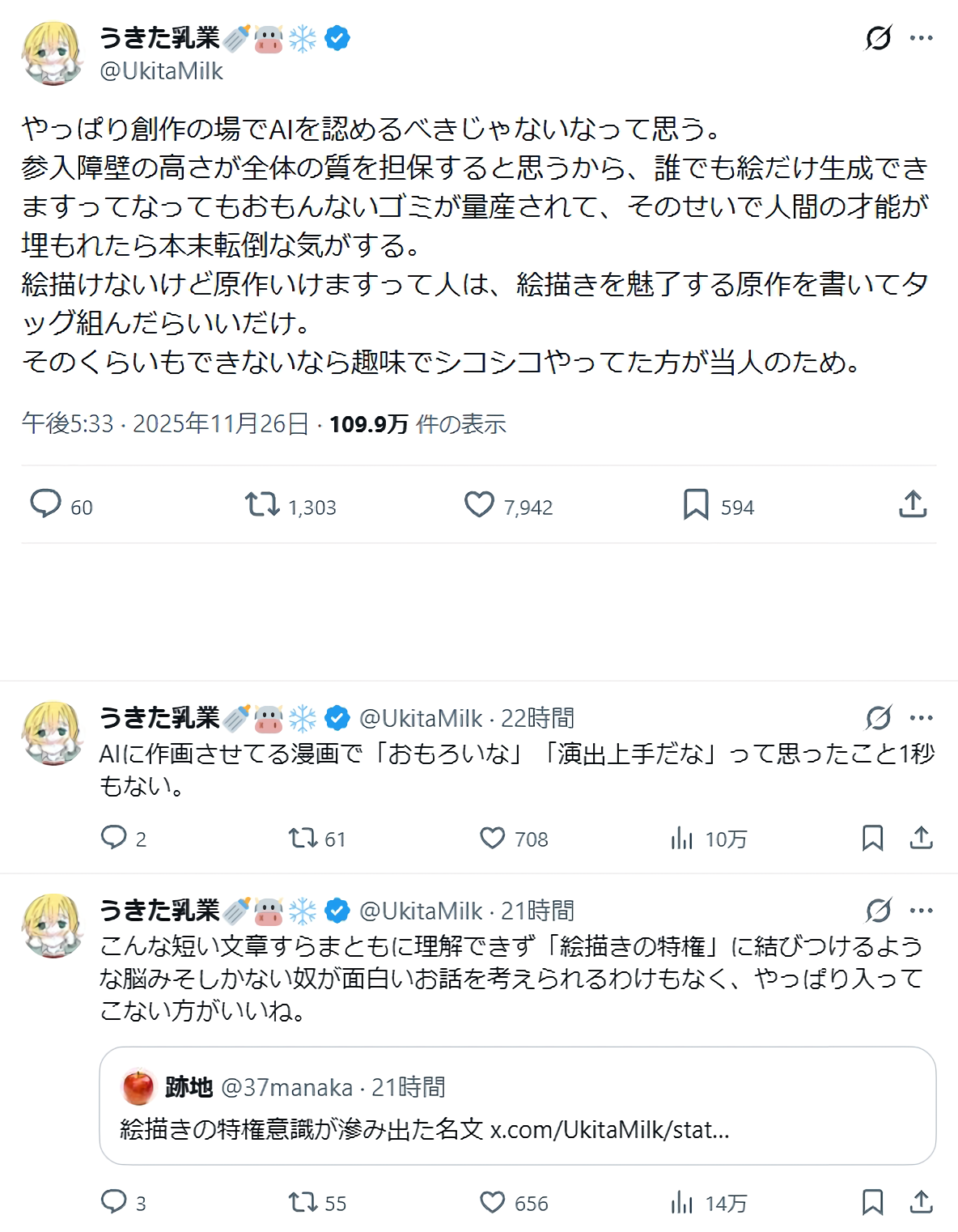958x1232 pixels.
Task: Click the Grok icon on the 21時間 reply
Action: (878, 911)
